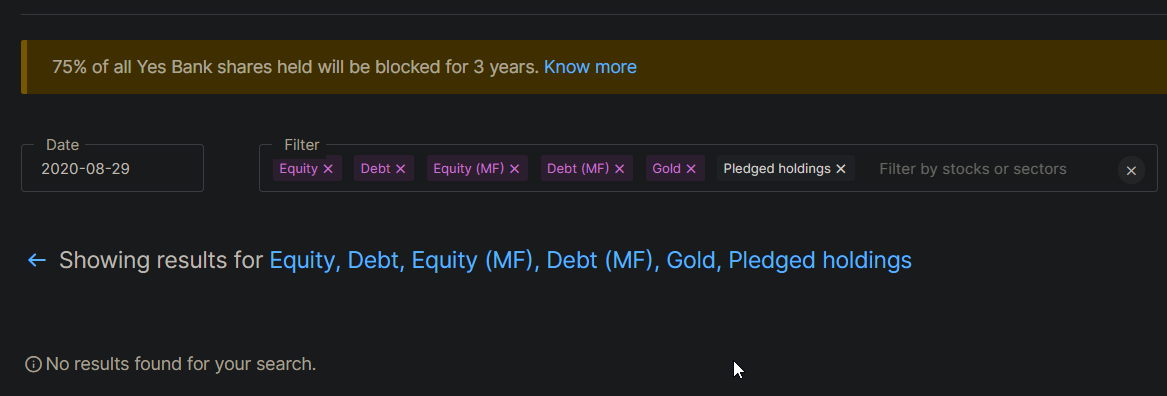The width and height of the screenshot is (1167, 396).
Task: Remove the Equity (MF) filter tag
Action: pyautogui.click(x=514, y=169)
